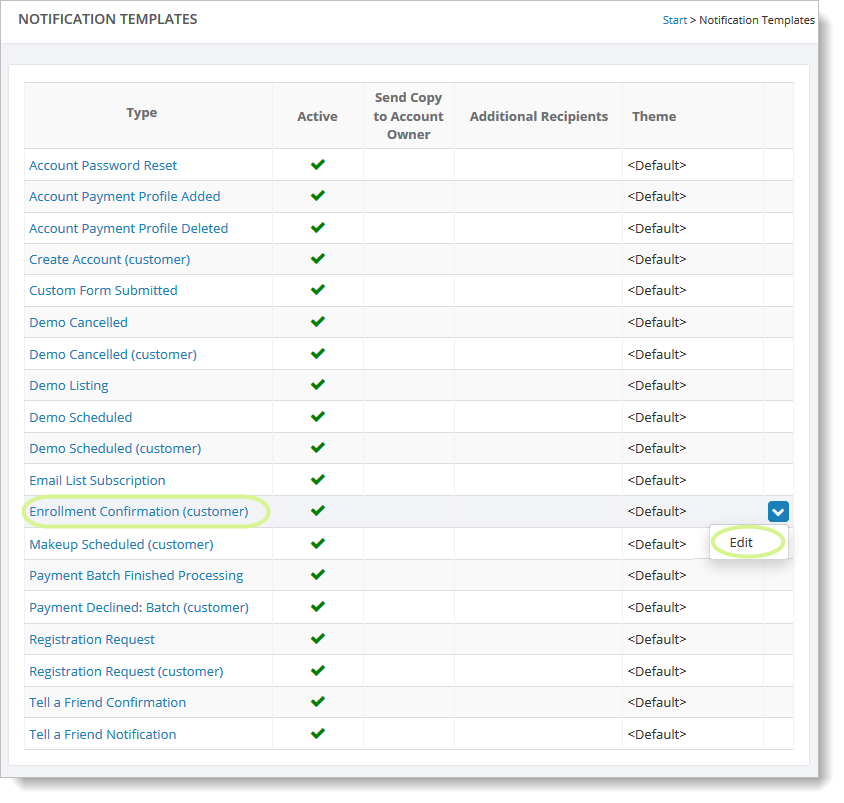Image resolution: width=844 pixels, height=803 pixels.
Task: Open Account Payment Profile Deleted template
Action: [x=128, y=228]
